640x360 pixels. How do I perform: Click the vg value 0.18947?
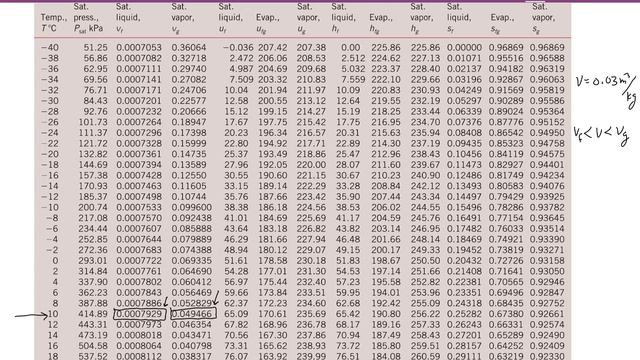tap(189, 122)
